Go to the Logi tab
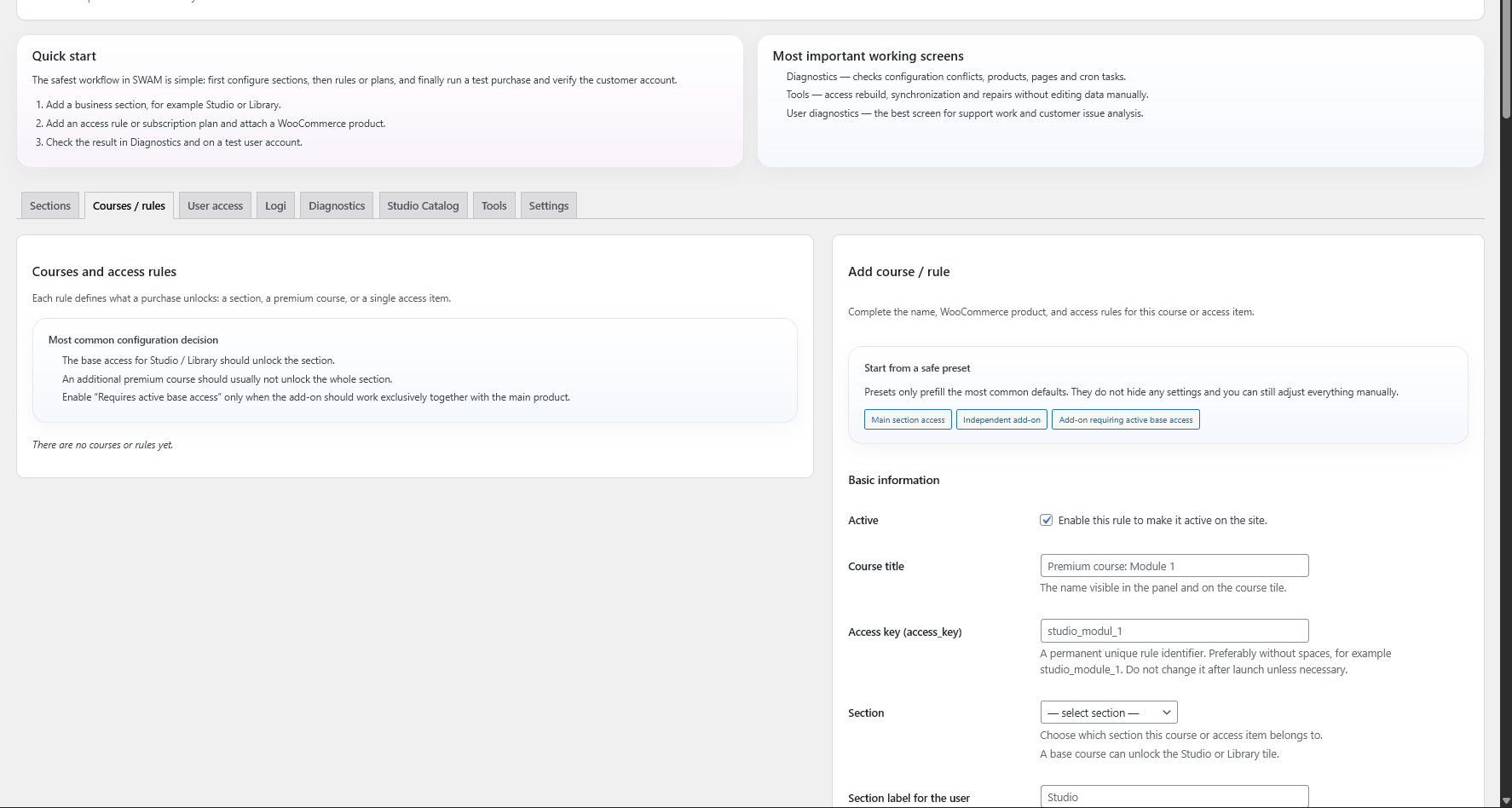This screenshot has width=1512, height=808. (275, 205)
